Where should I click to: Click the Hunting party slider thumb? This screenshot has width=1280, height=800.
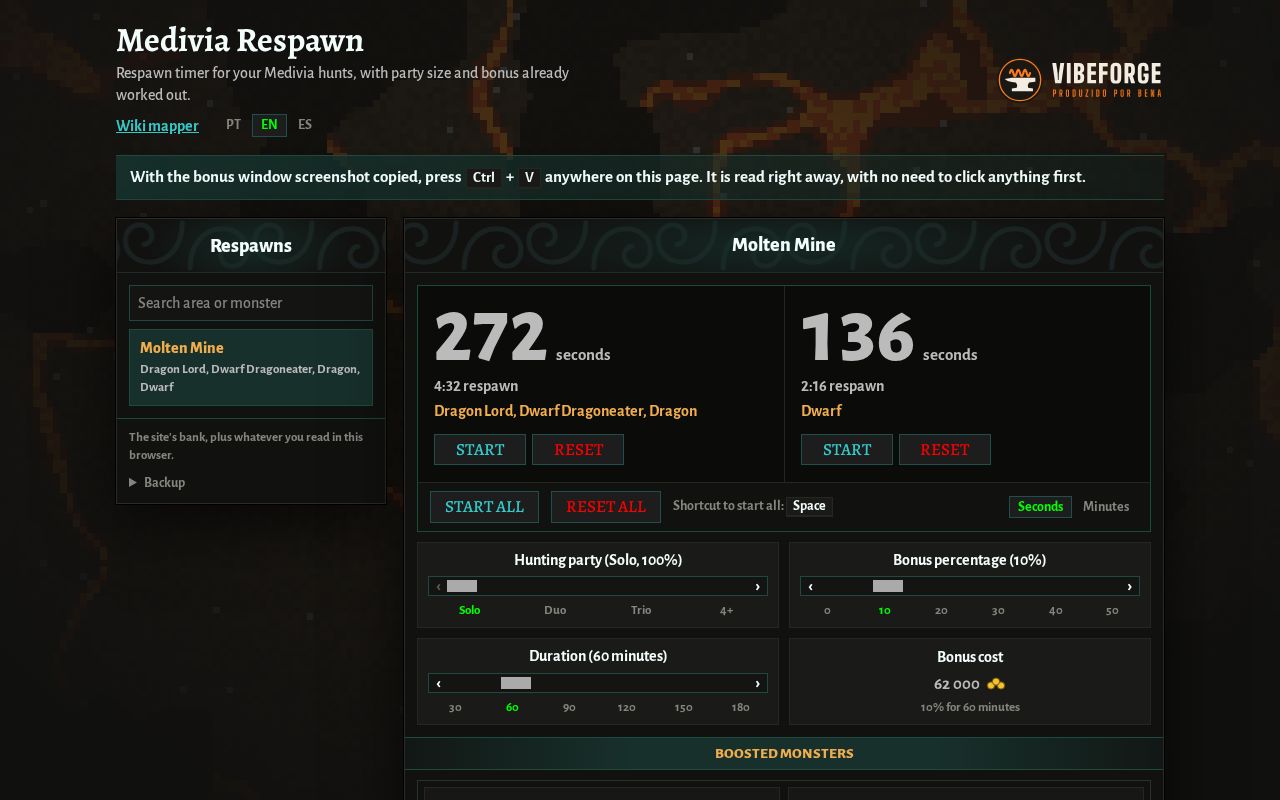coord(462,586)
